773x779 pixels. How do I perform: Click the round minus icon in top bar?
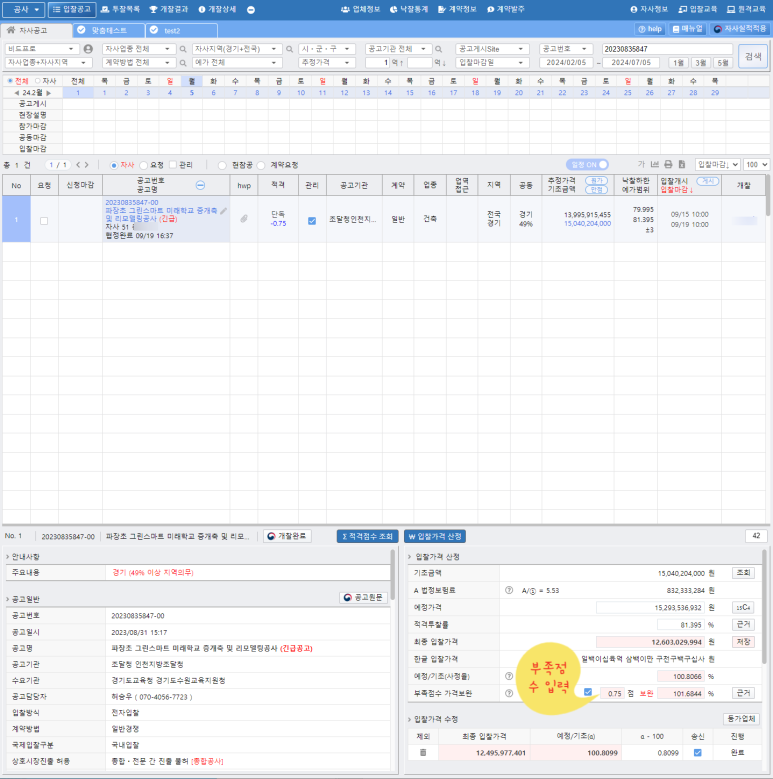251,10
